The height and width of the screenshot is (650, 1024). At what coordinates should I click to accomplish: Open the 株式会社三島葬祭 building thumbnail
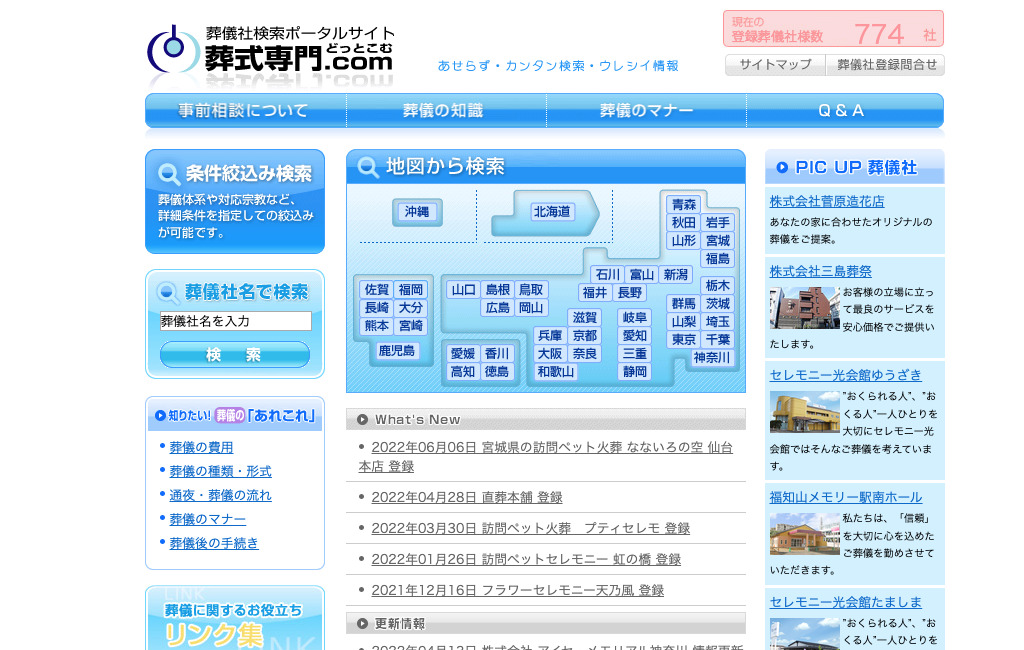click(x=804, y=308)
